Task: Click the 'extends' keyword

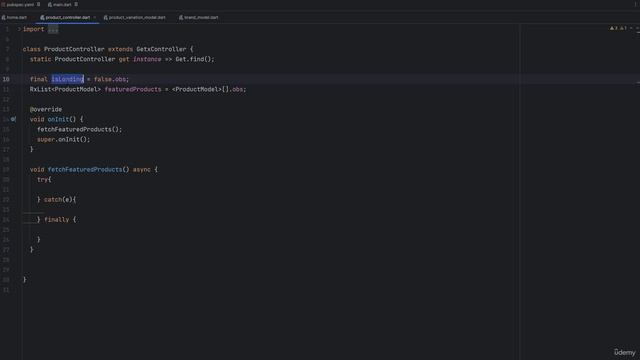Action: click(x=120, y=49)
